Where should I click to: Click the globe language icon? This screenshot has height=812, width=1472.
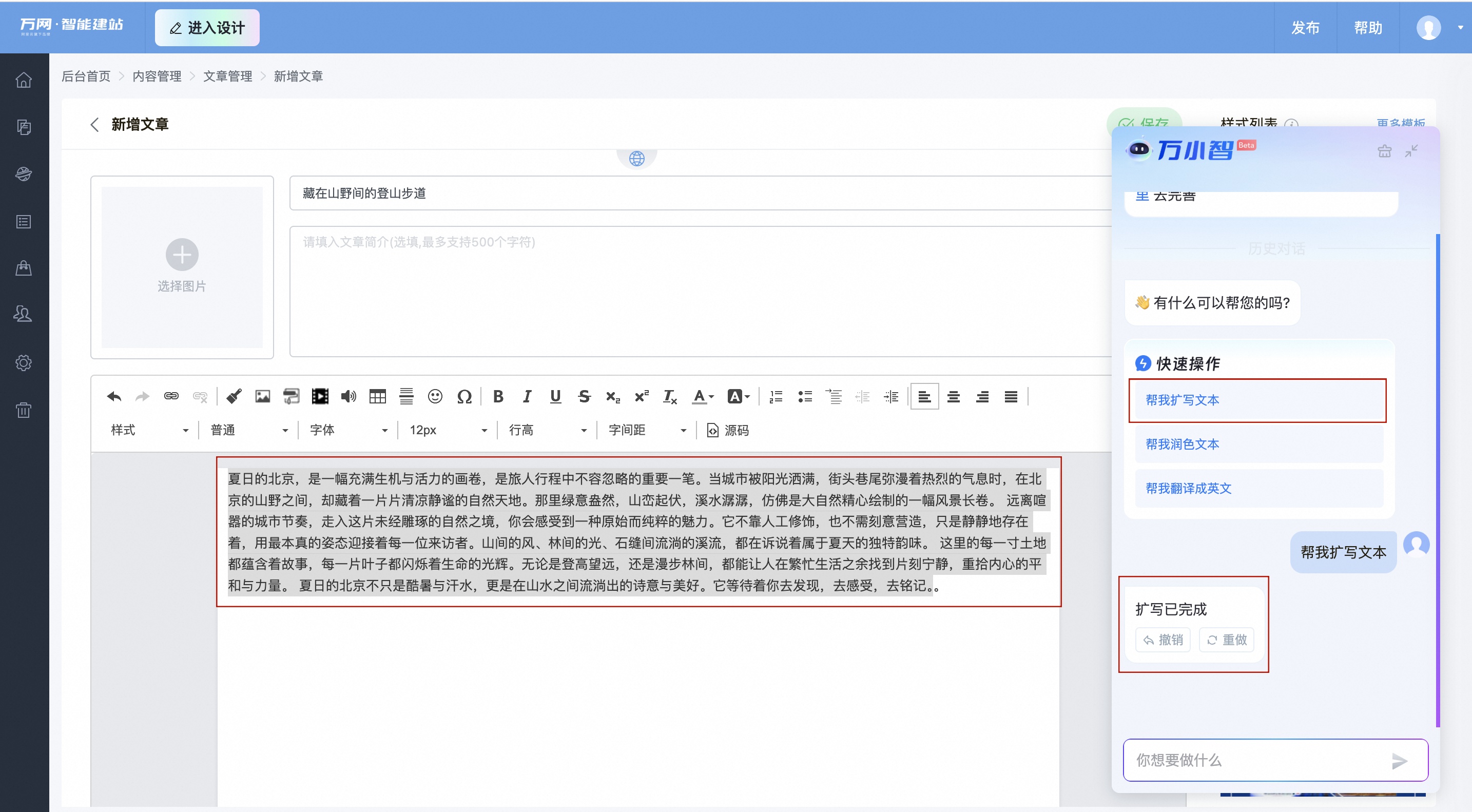click(x=636, y=158)
